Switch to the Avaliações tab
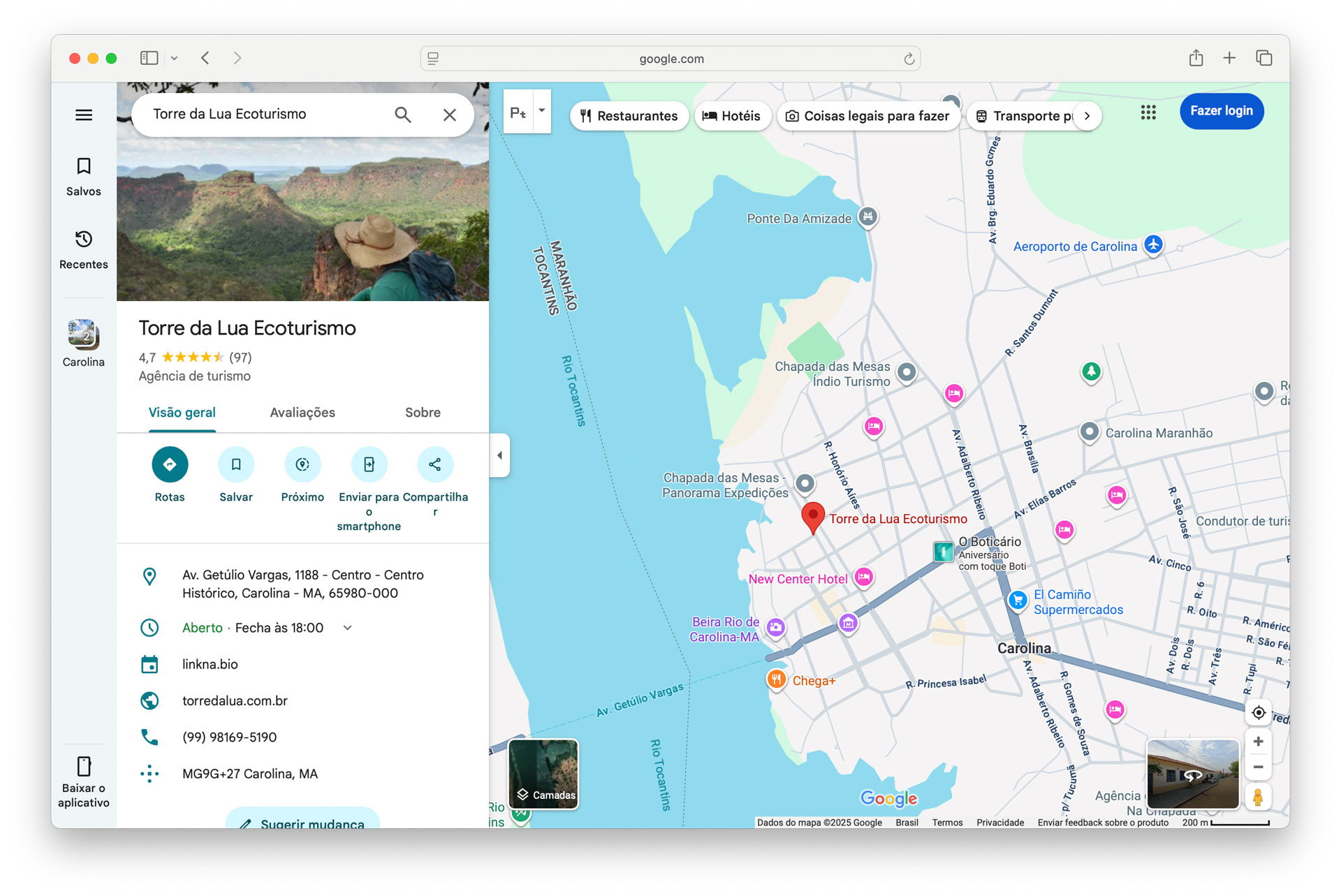Viewport: 1341px width, 896px height. (x=302, y=413)
